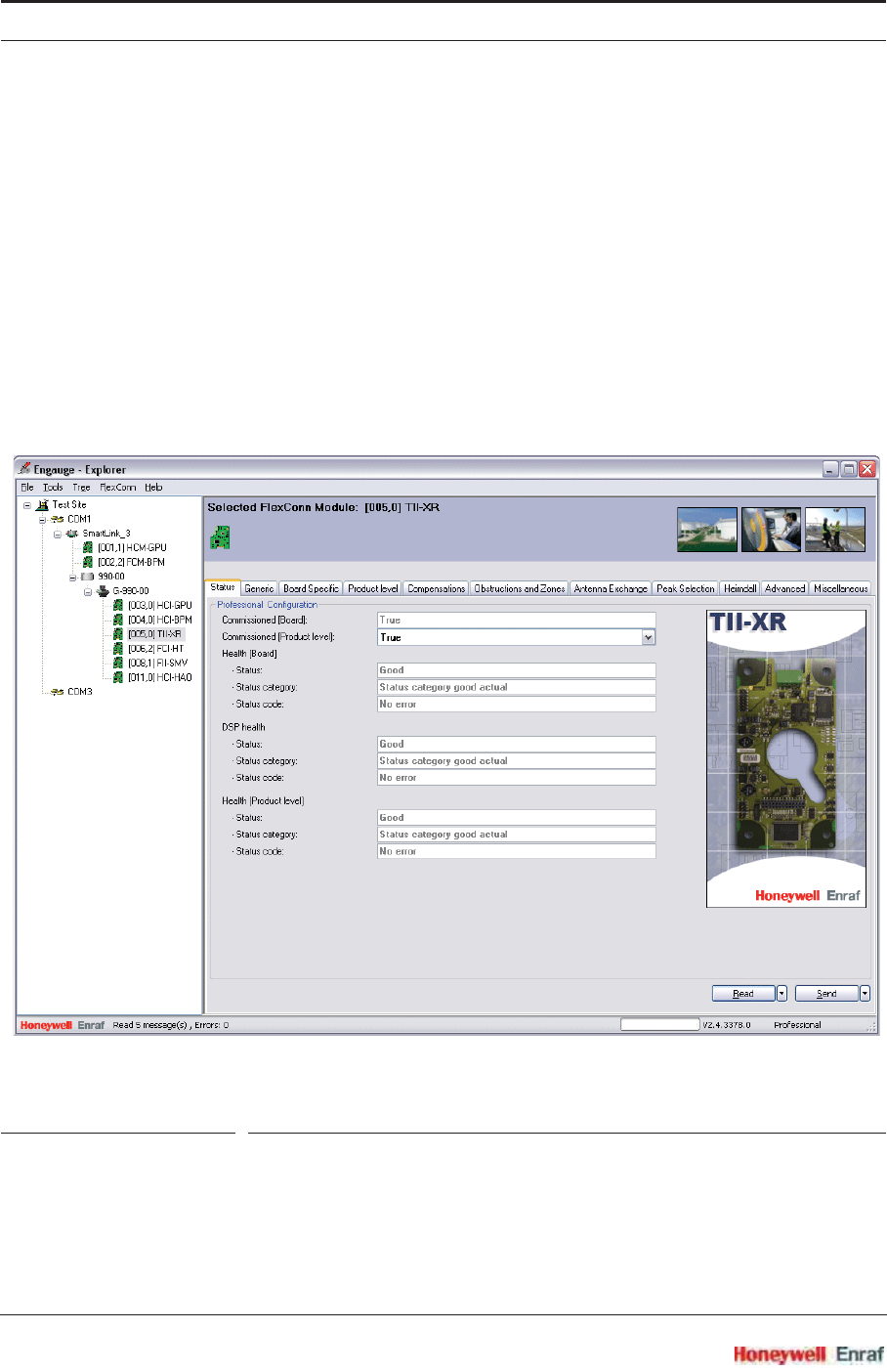Image resolution: width=887 pixels, height=1372 pixels.
Task: Click the empty progress box in status bar
Action: click(660, 1025)
